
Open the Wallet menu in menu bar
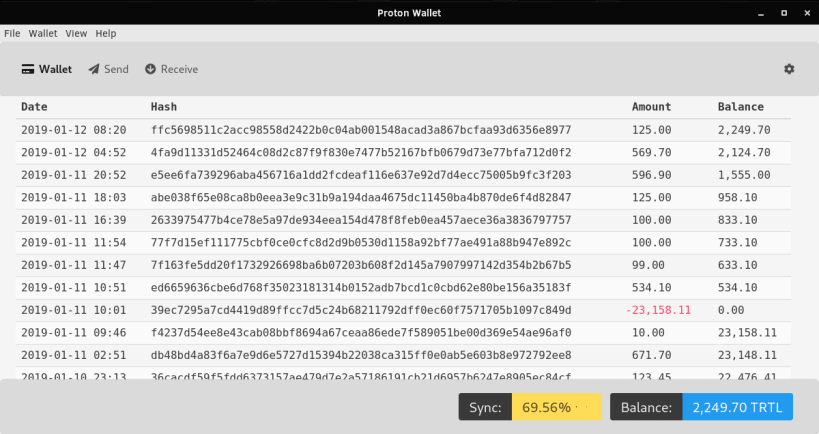pyautogui.click(x=43, y=33)
